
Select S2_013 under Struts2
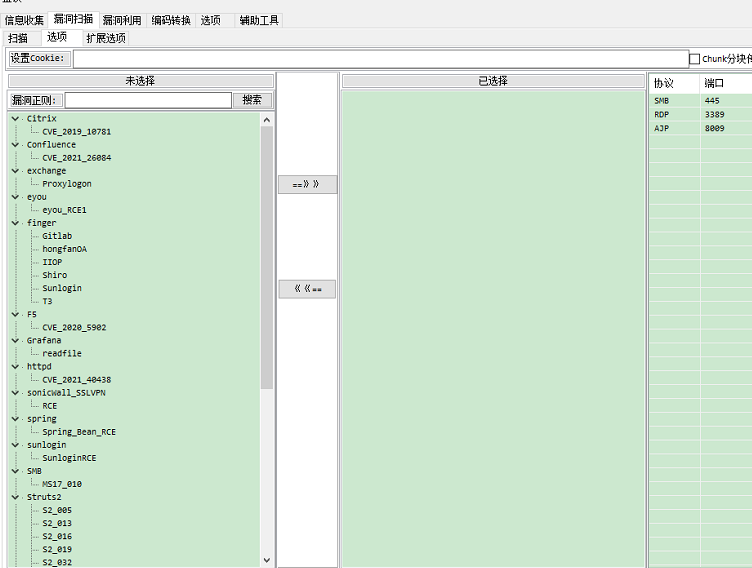coord(57,523)
